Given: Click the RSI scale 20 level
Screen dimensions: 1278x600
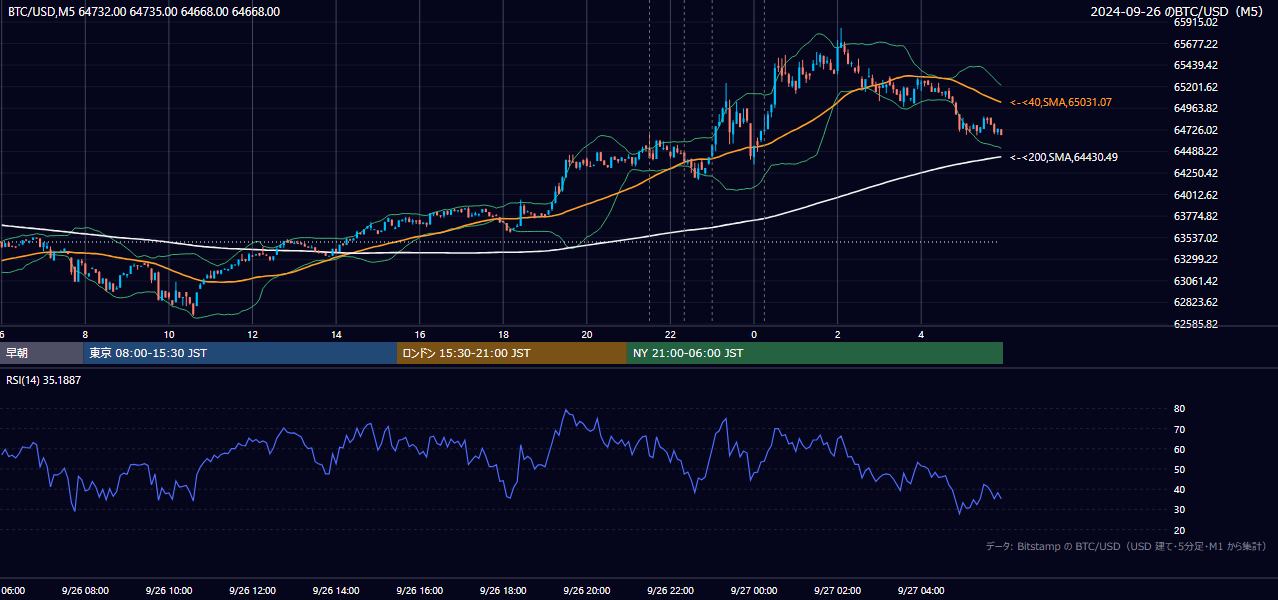Looking at the screenshot, I should coord(1179,530).
